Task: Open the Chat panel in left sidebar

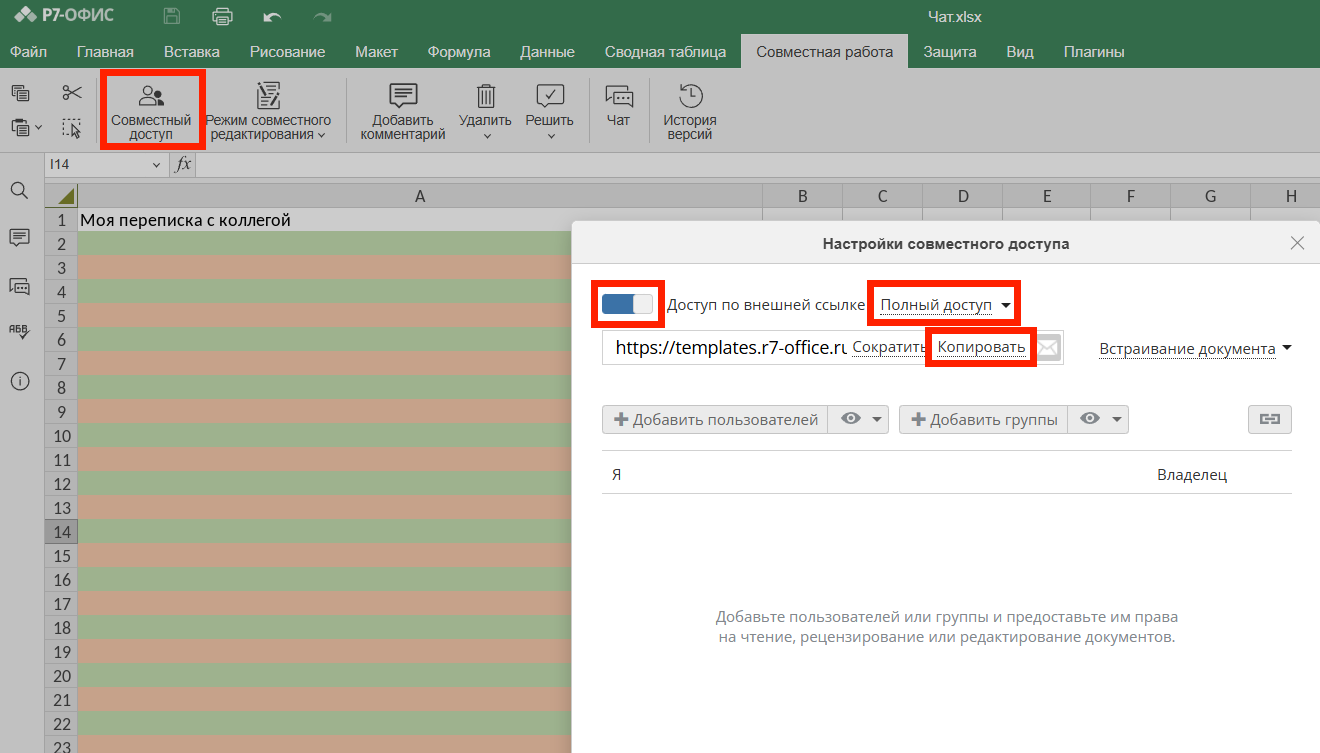Action: pyautogui.click(x=19, y=286)
